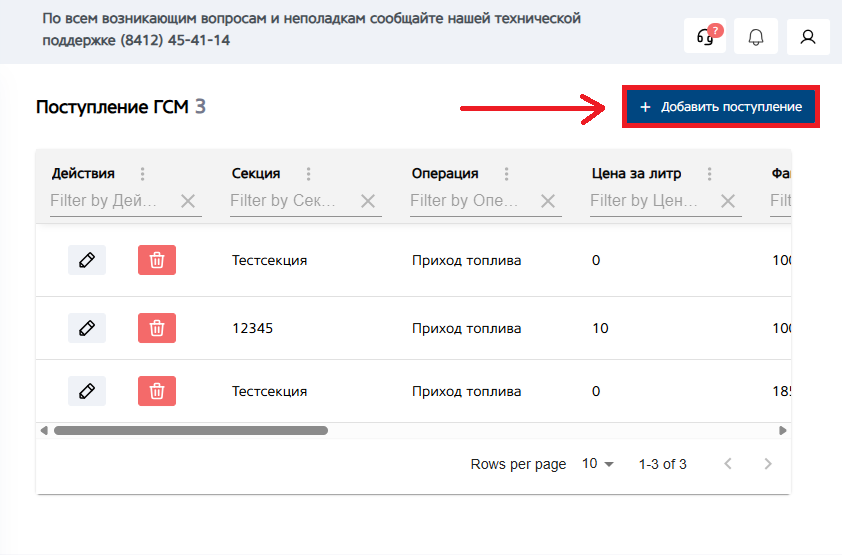Open the user profile icon

(808, 37)
